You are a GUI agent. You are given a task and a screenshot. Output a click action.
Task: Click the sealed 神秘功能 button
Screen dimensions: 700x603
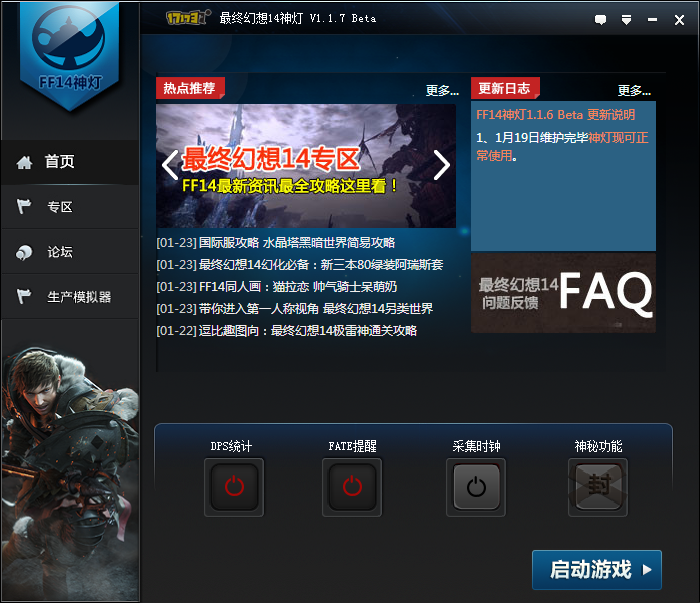598,487
